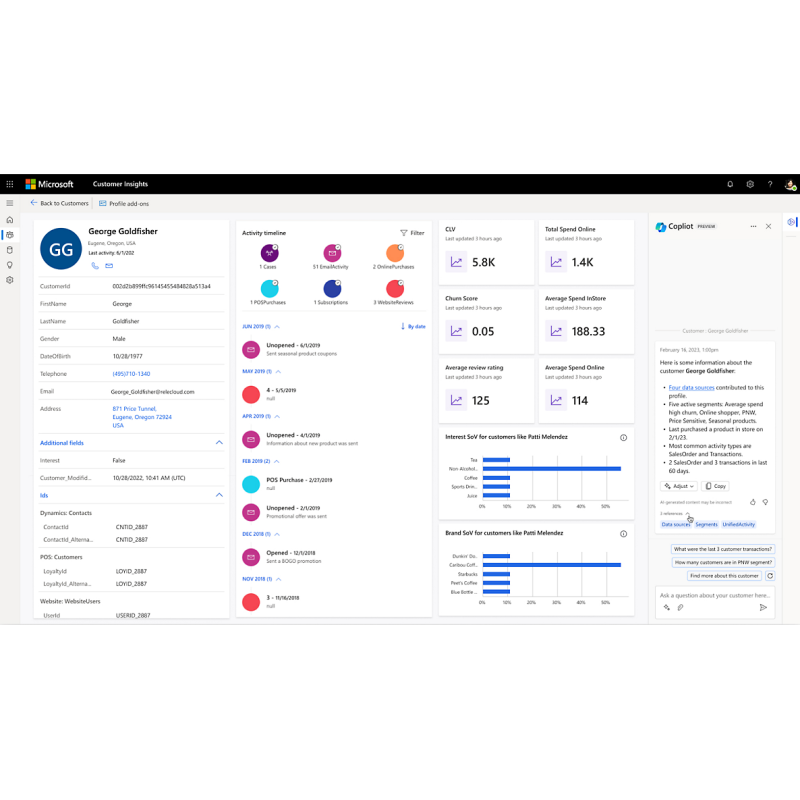Toggle the EmailActivity filter
800x800 pixels.
tap(332, 253)
